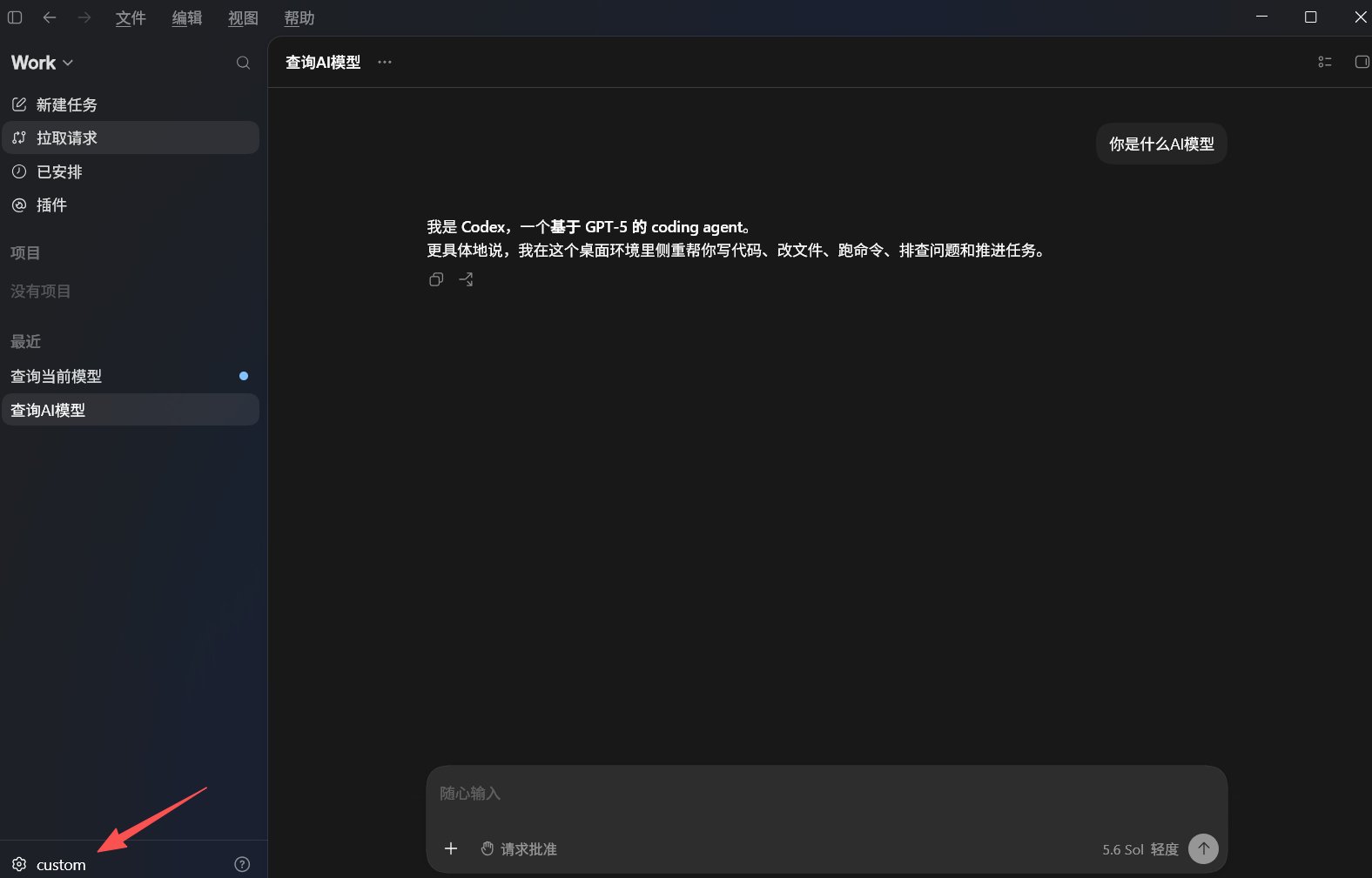Select recent chat 查询AI模型 in sidebar
The width and height of the screenshot is (1372, 878).
(131, 410)
